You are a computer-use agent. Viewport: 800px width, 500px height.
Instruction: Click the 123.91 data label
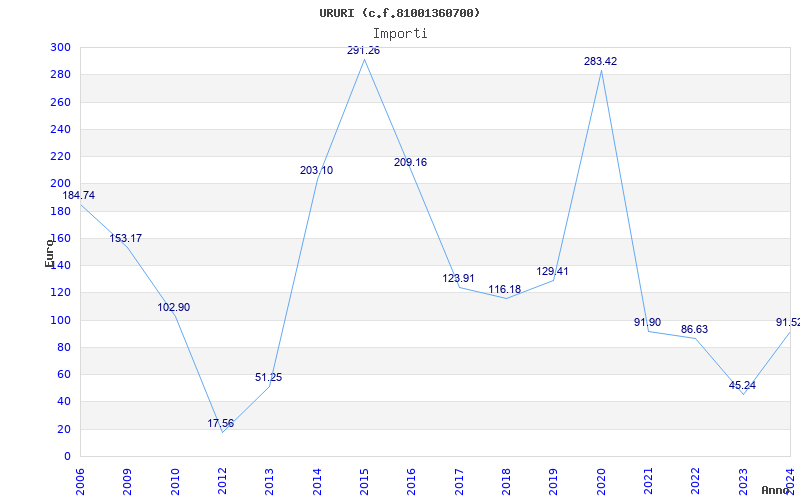coord(458,278)
